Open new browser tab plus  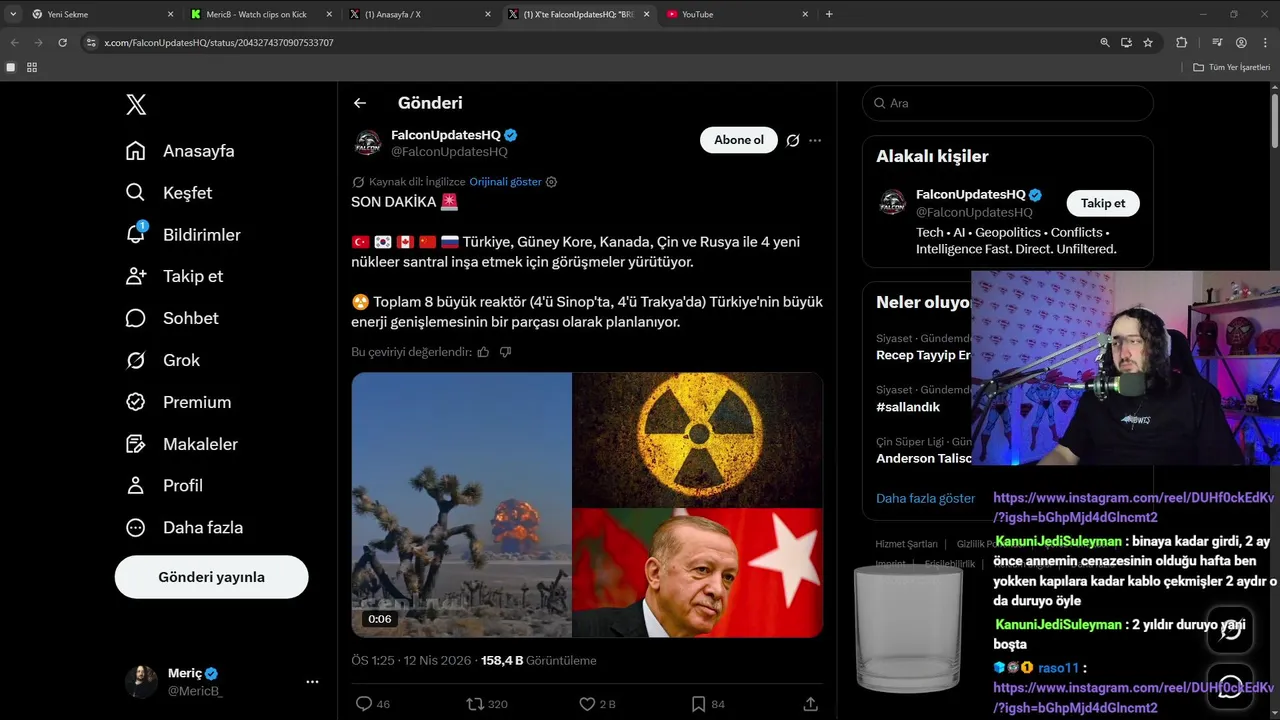point(829,14)
